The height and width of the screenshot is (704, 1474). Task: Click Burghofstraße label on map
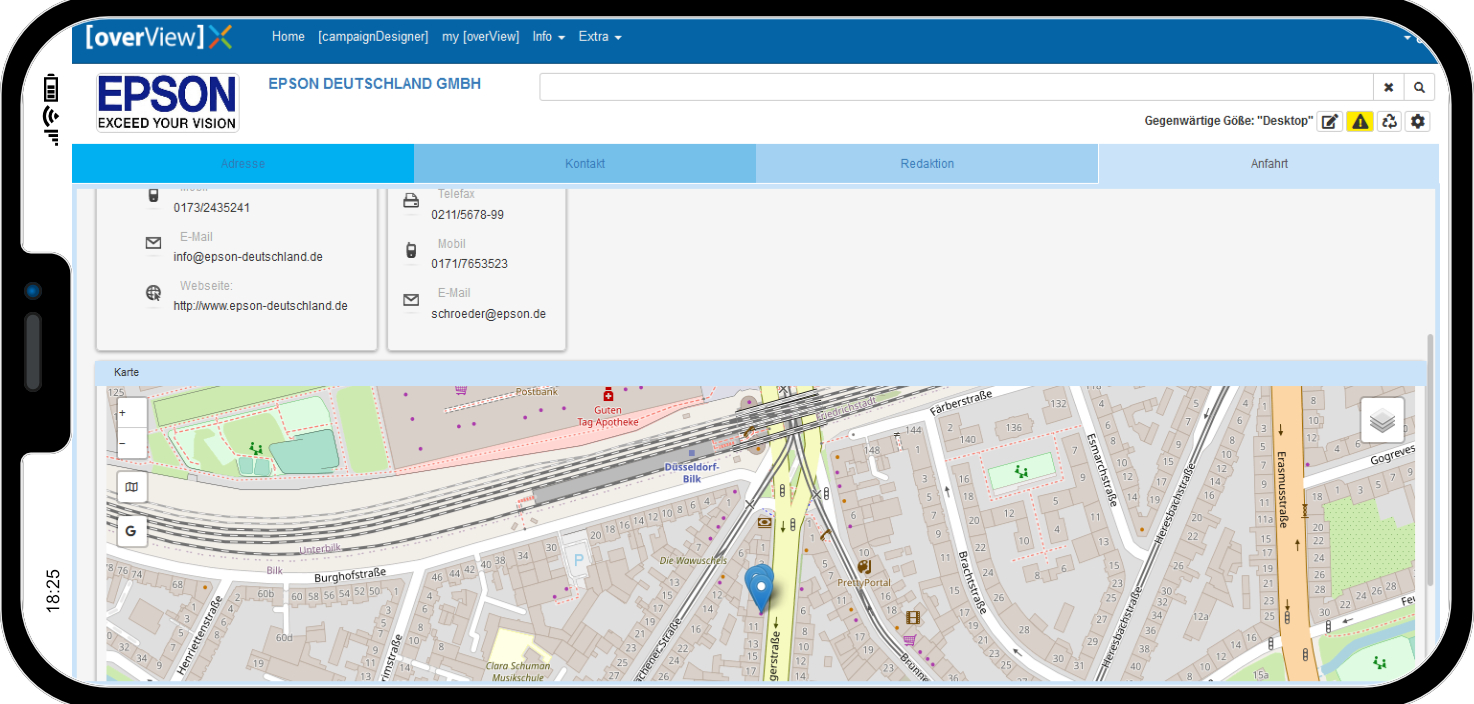coord(350,578)
